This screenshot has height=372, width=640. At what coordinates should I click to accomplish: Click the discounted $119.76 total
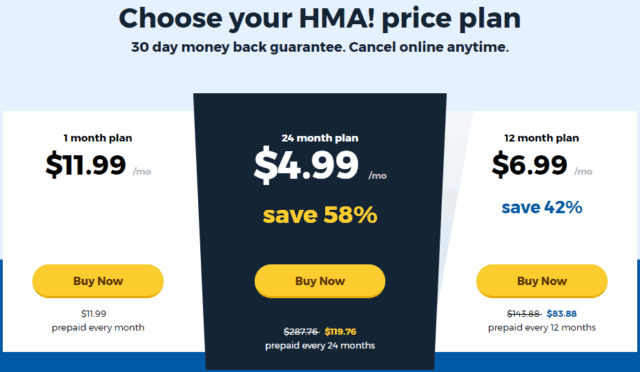pos(340,332)
